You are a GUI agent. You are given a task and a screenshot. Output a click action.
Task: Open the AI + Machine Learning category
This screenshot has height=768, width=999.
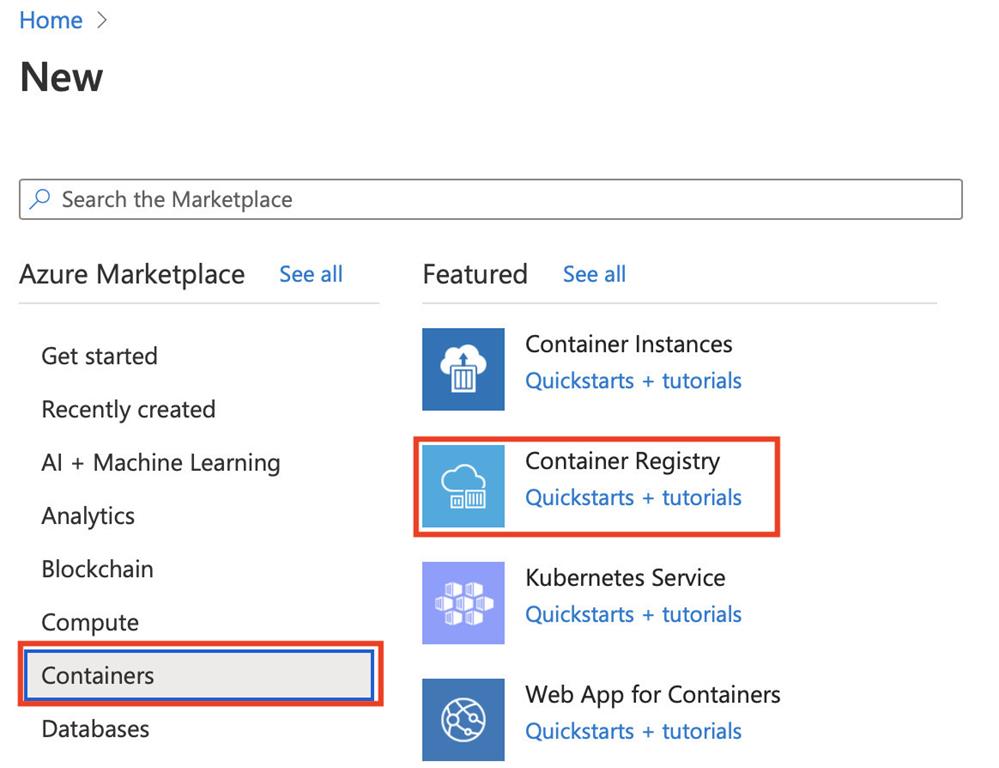pyautogui.click(x=160, y=462)
